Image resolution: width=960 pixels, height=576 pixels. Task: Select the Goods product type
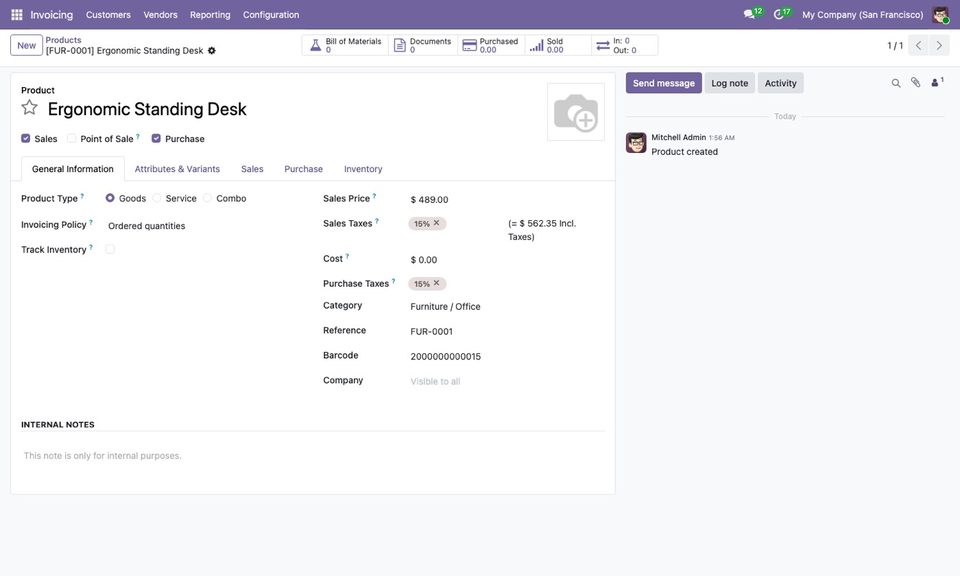tap(110, 198)
